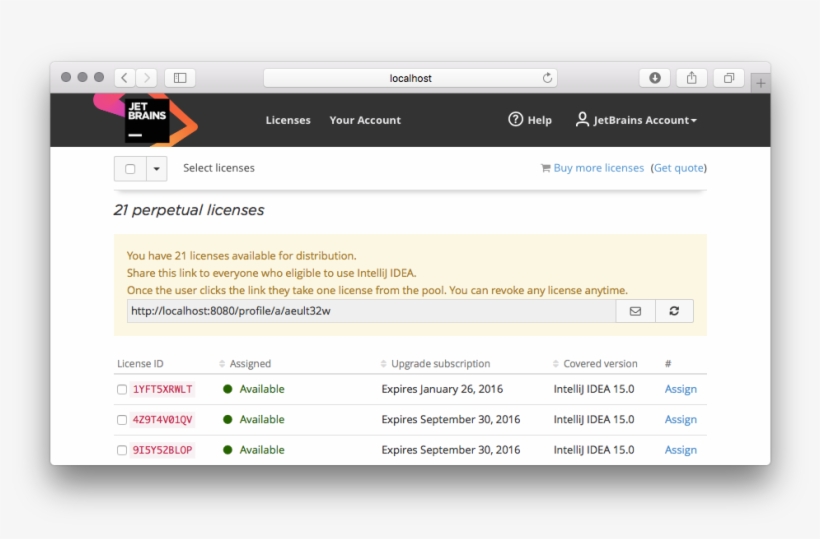Click the Help question mark icon

pyautogui.click(x=515, y=120)
